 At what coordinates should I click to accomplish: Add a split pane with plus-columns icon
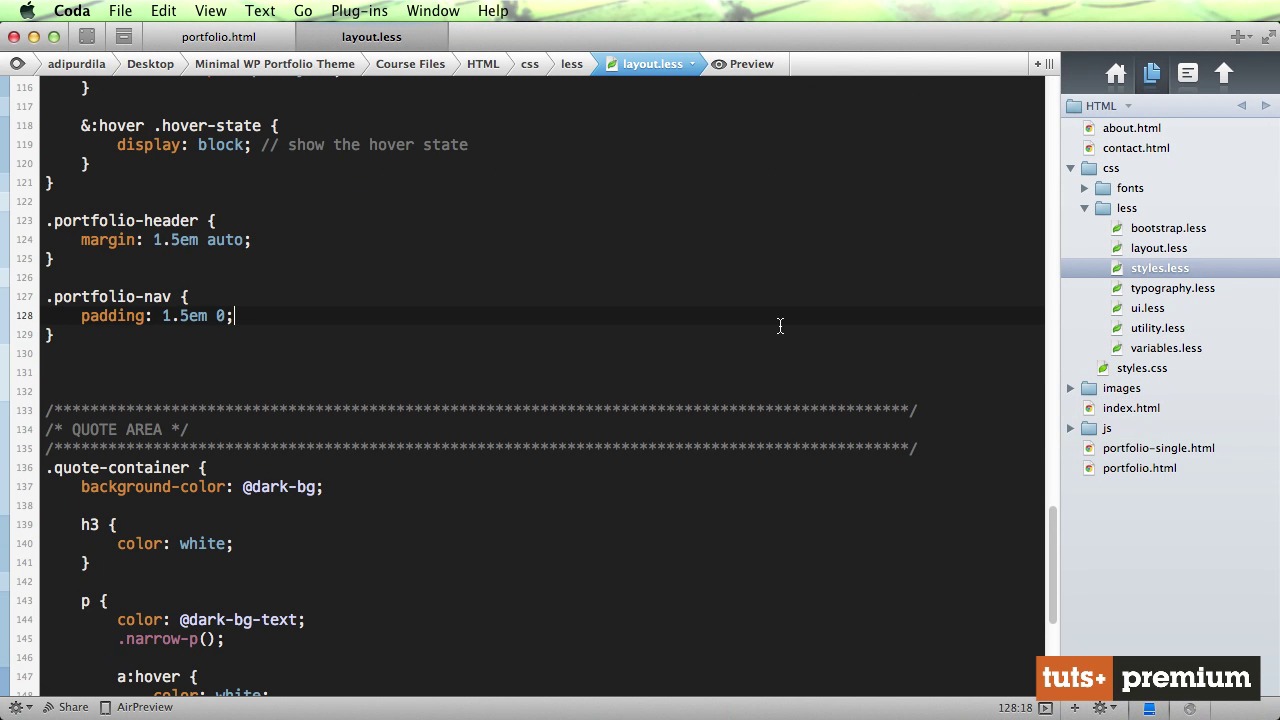pyautogui.click(x=1043, y=64)
